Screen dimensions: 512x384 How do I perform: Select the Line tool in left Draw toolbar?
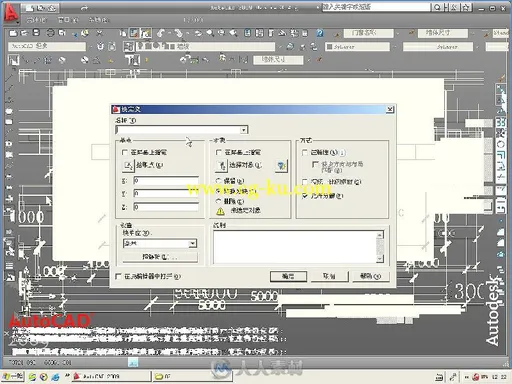click(9, 78)
